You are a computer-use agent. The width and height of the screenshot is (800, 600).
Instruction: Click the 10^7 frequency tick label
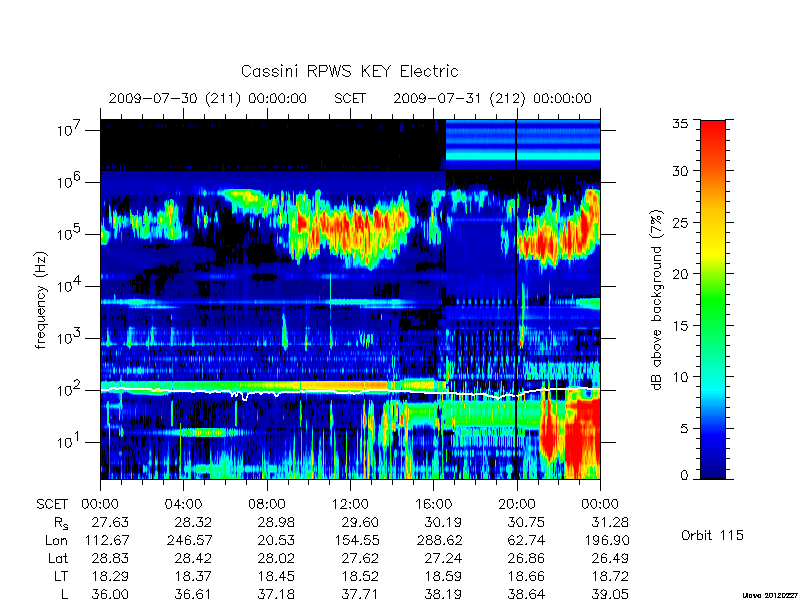click(70, 130)
